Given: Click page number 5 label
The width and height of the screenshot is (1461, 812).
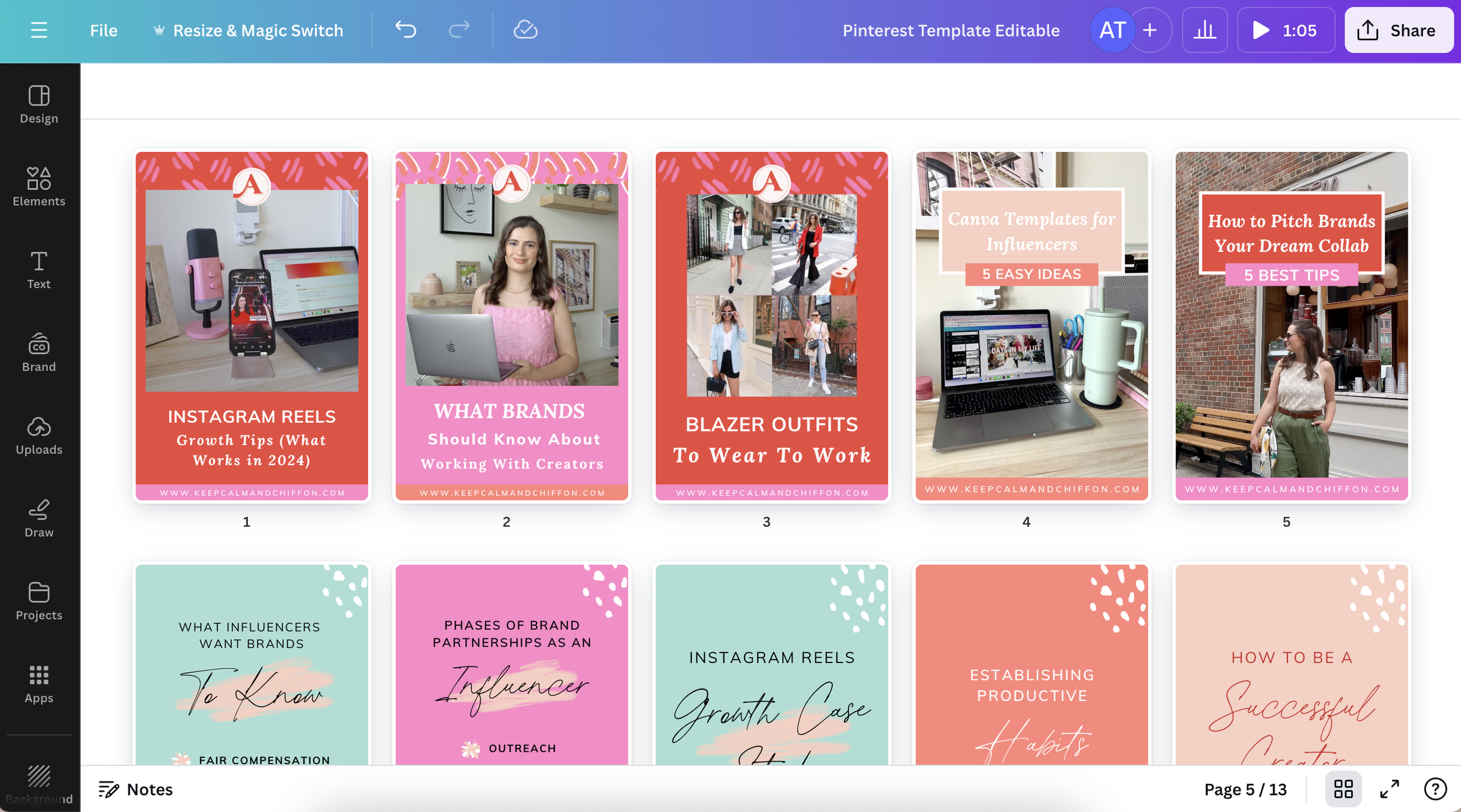Looking at the screenshot, I should coord(1286,522).
